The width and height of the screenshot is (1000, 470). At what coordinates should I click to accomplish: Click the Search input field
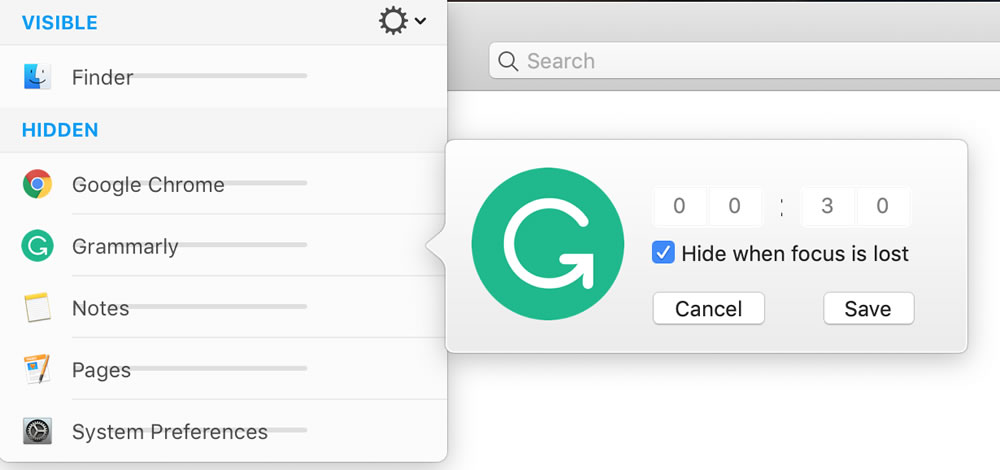[744, 61]
